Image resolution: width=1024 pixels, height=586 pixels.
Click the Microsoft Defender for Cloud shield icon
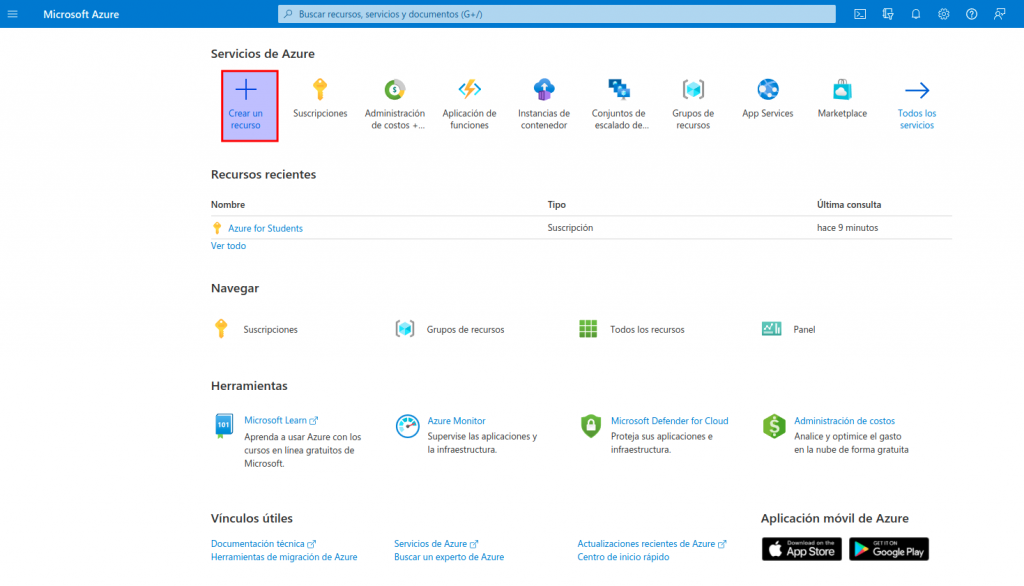pyautogui.click(x=591, y=426)
